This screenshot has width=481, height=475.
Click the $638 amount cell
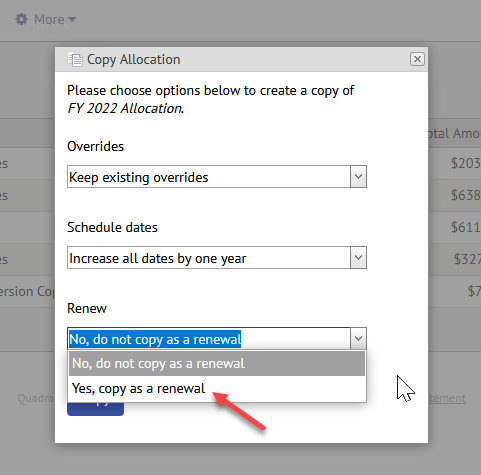(x=466, y=195)
